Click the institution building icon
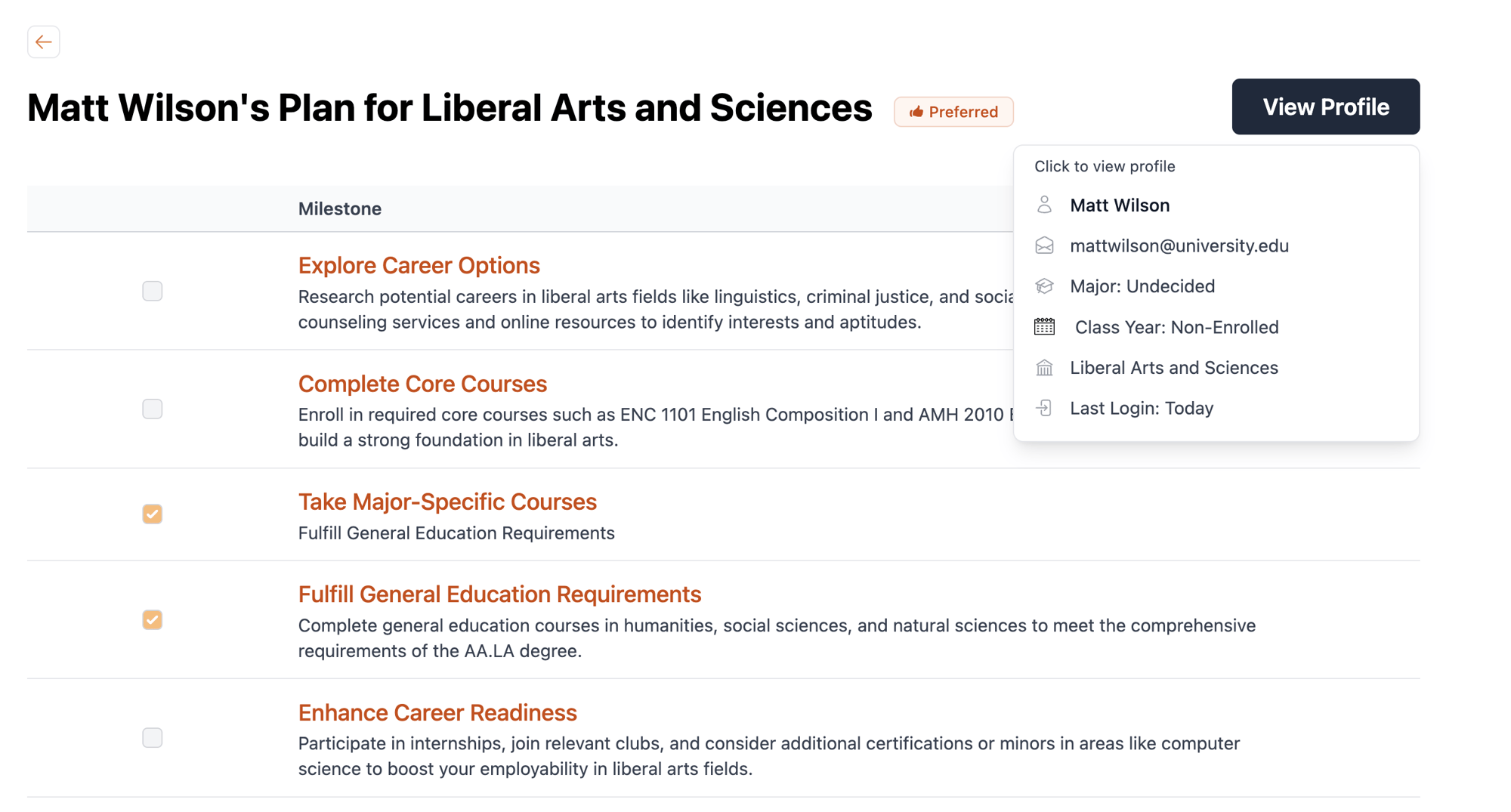 1044,368
